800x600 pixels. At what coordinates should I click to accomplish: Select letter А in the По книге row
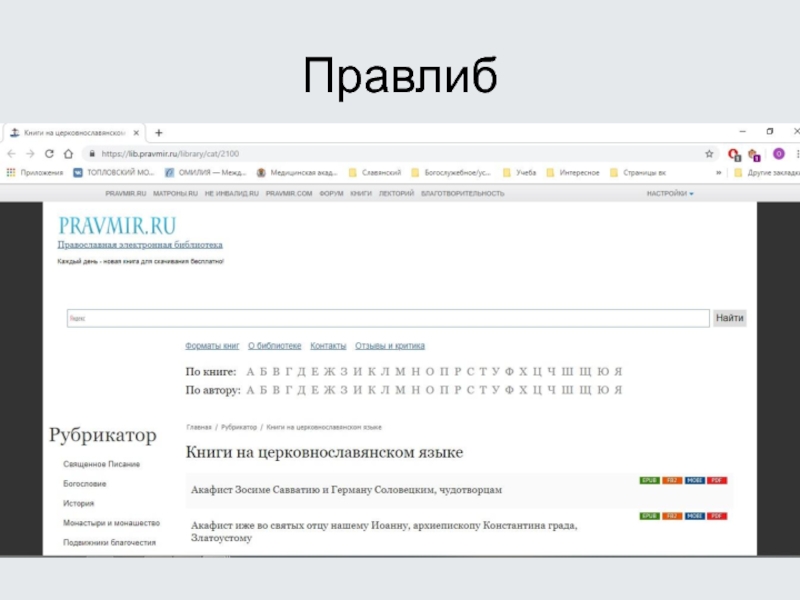250,372
